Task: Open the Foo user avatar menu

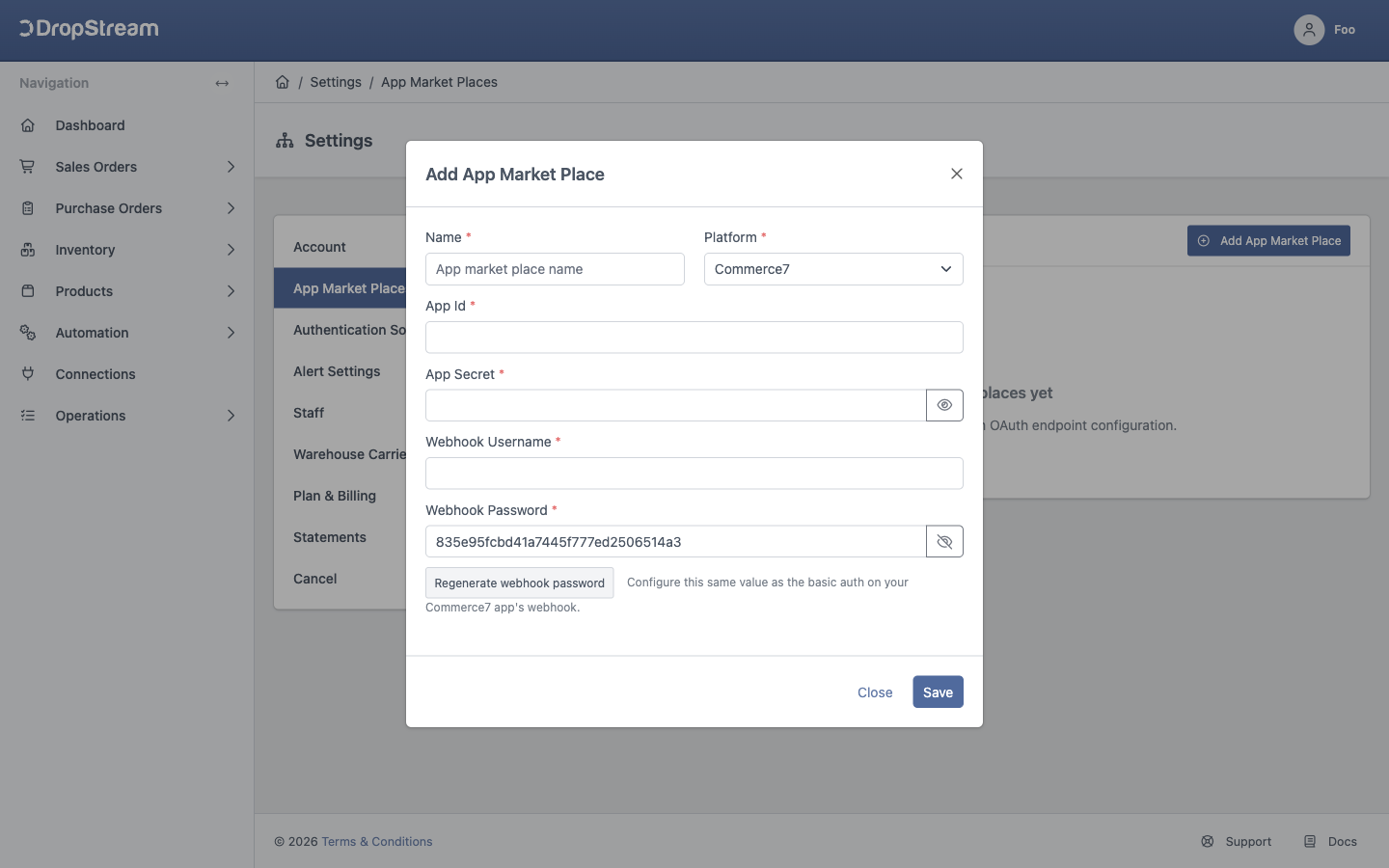Action: 1309,30
